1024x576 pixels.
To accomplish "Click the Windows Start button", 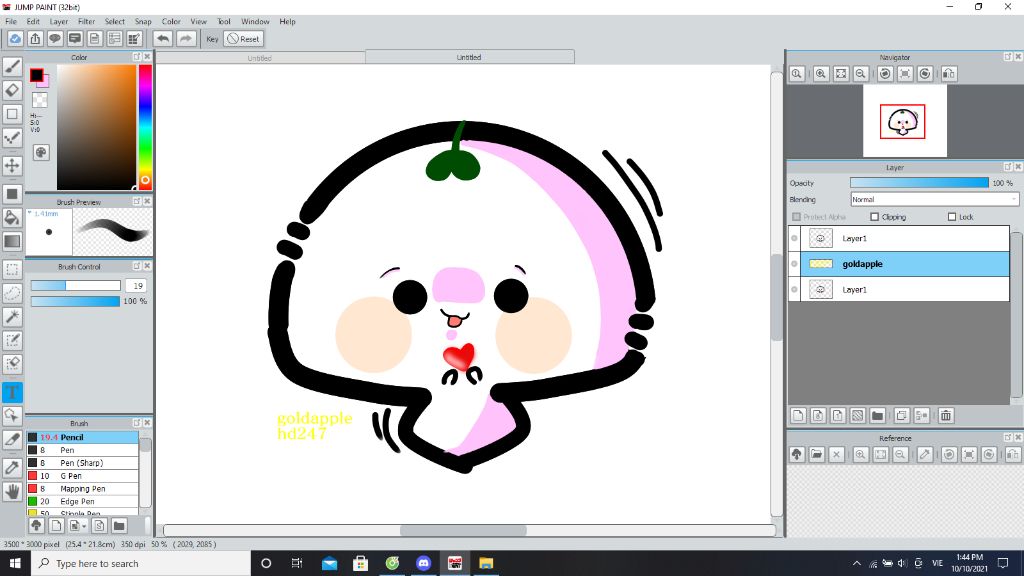I will (x=15, y=563).
